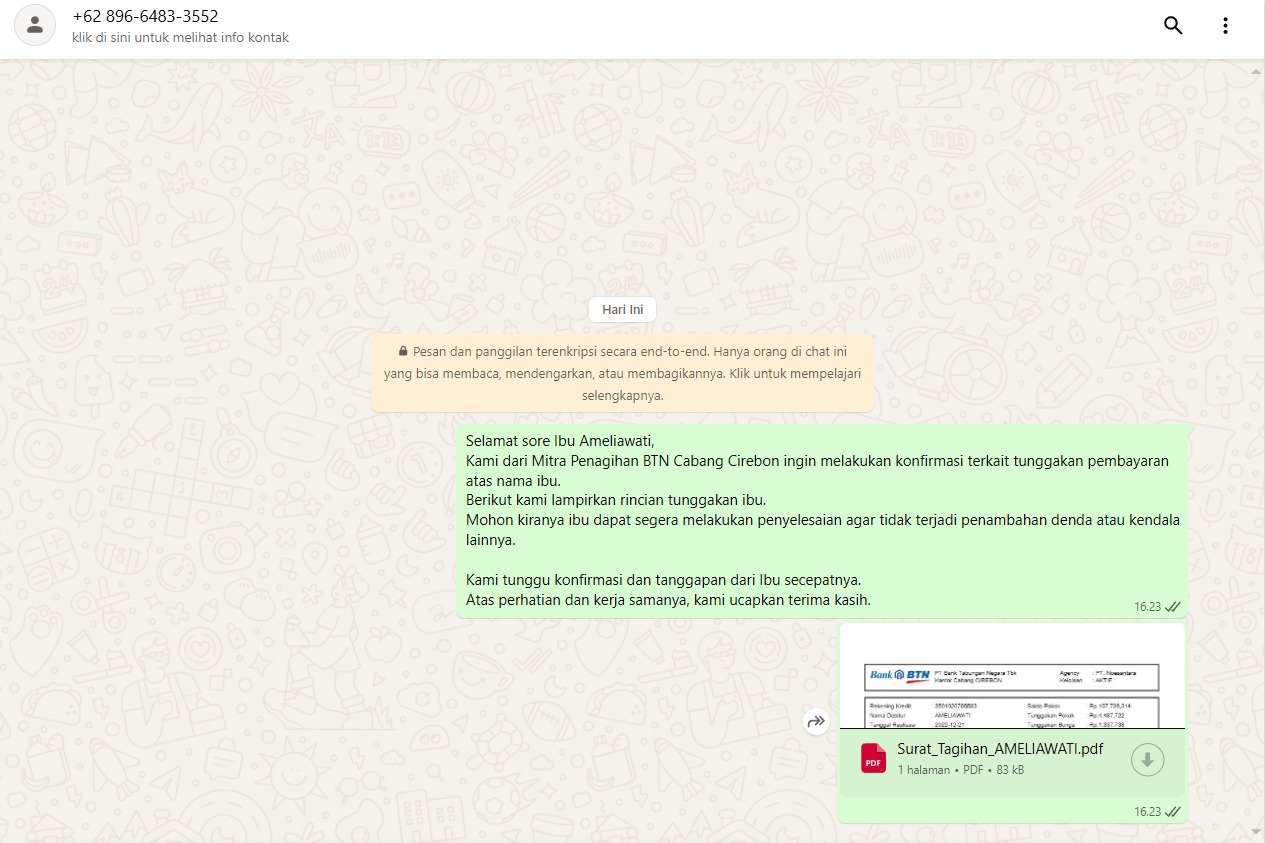Screen dimensions: 1265x843
Task: Click the scrollbar down arrow
Action: (x=1256, y=831)
